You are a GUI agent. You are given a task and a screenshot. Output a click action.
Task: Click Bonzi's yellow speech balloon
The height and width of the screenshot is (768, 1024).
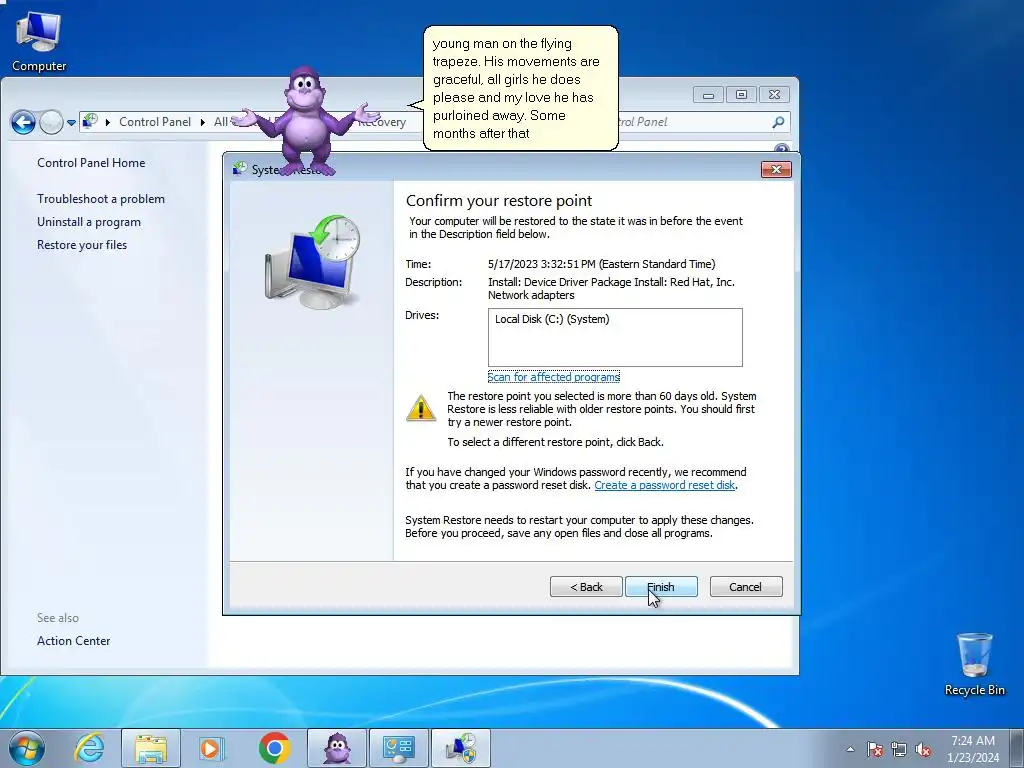tap(520, 88)
